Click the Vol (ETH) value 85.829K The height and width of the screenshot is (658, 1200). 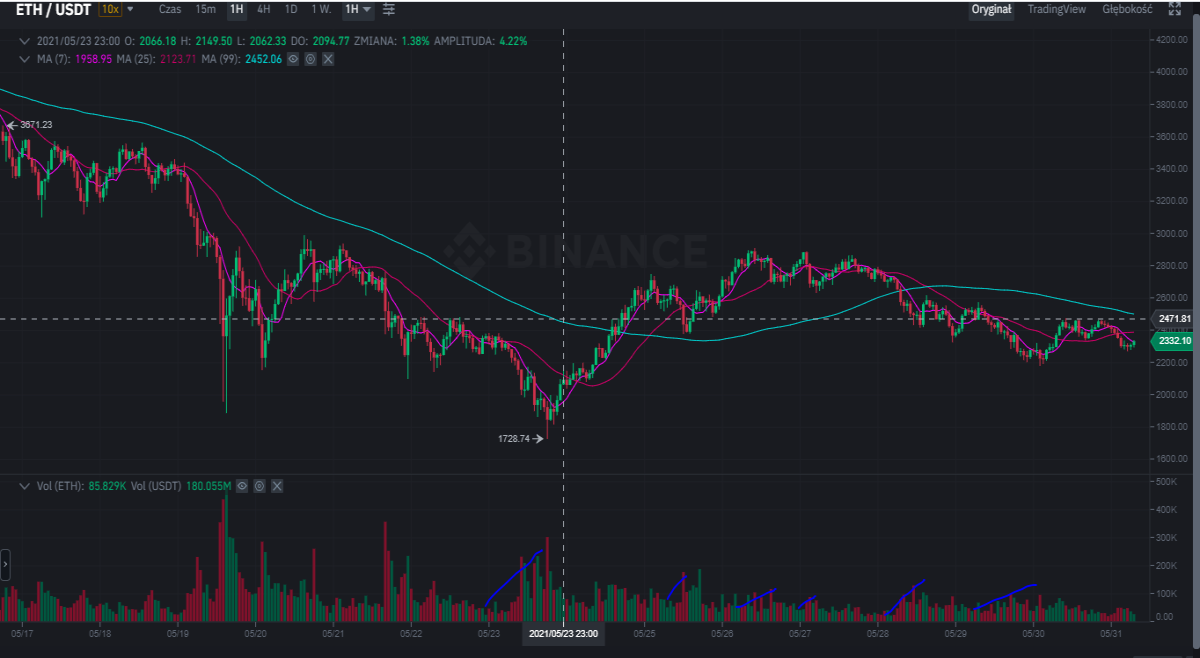point(106,486)
